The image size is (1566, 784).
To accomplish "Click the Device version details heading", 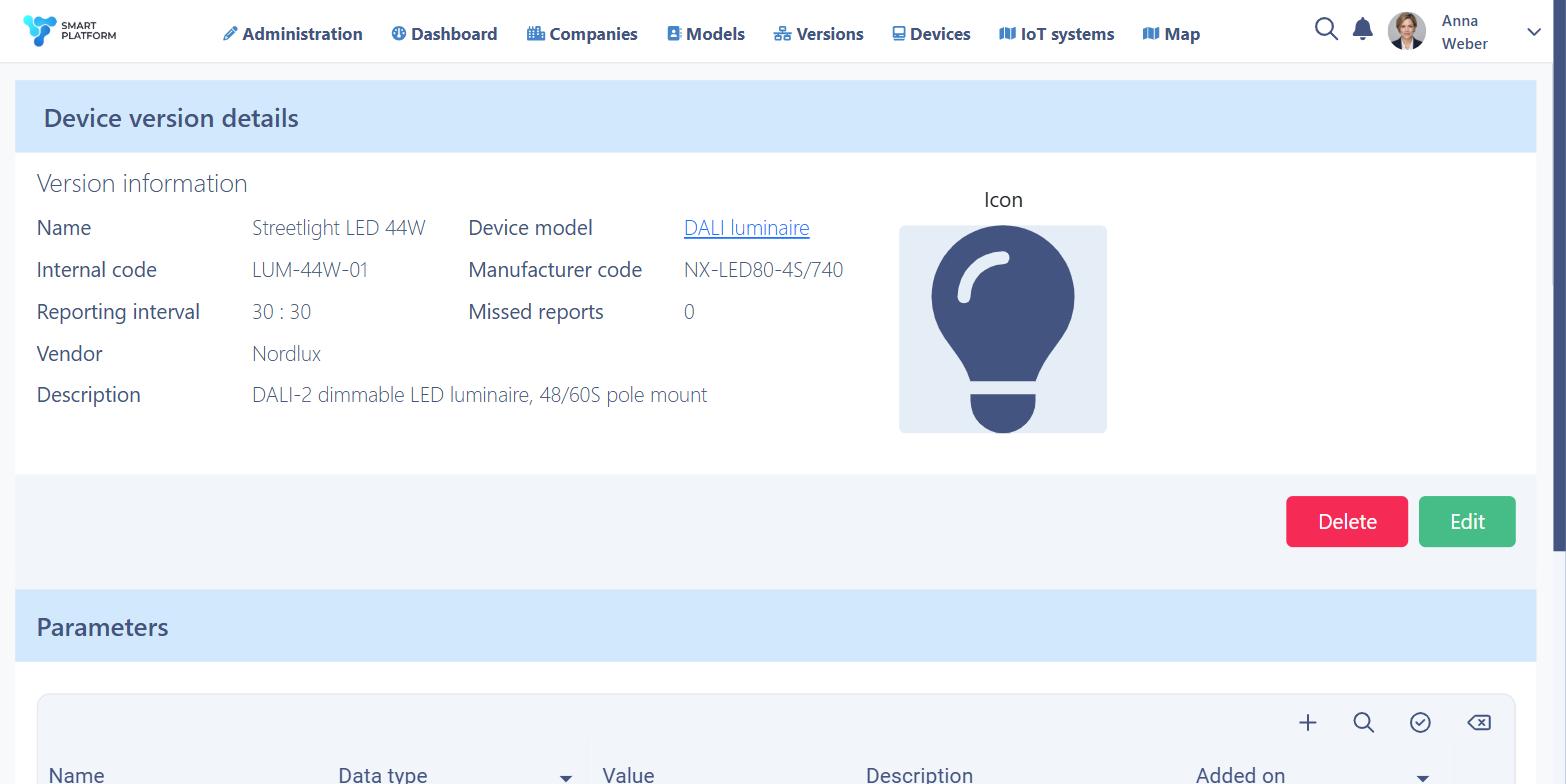I will [171, 118].
